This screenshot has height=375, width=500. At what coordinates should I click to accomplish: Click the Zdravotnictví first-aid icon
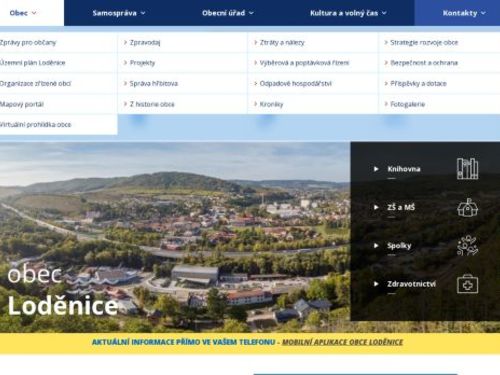[467, 284]
